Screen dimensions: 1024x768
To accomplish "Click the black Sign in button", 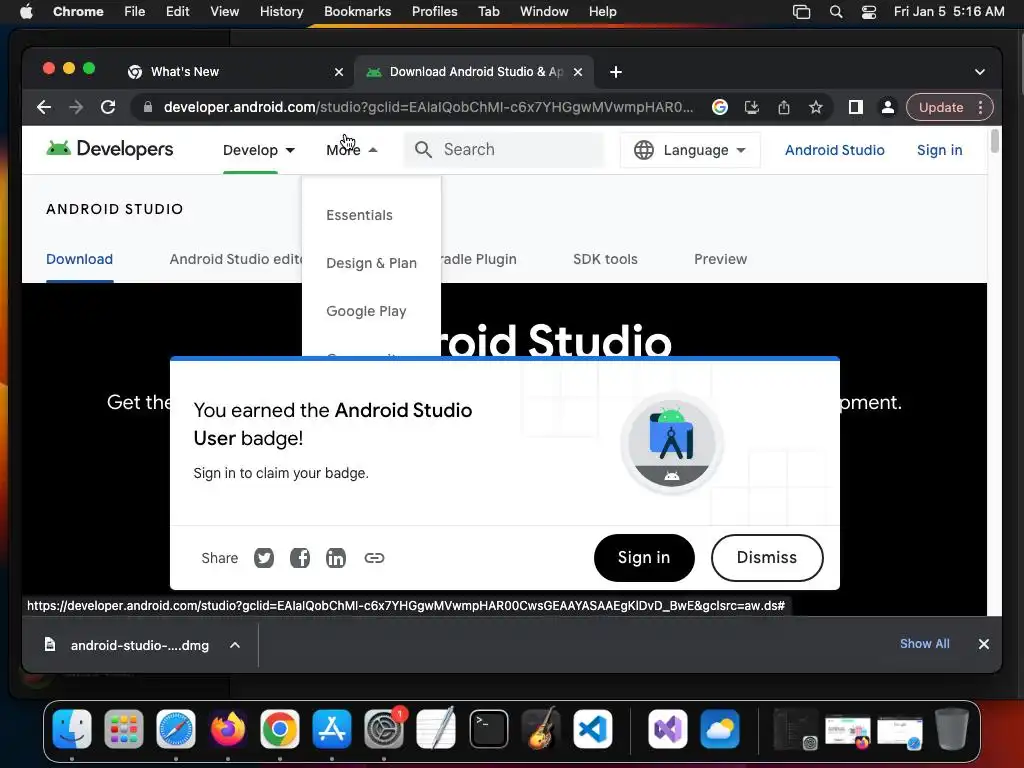I will tap(644, 558).
